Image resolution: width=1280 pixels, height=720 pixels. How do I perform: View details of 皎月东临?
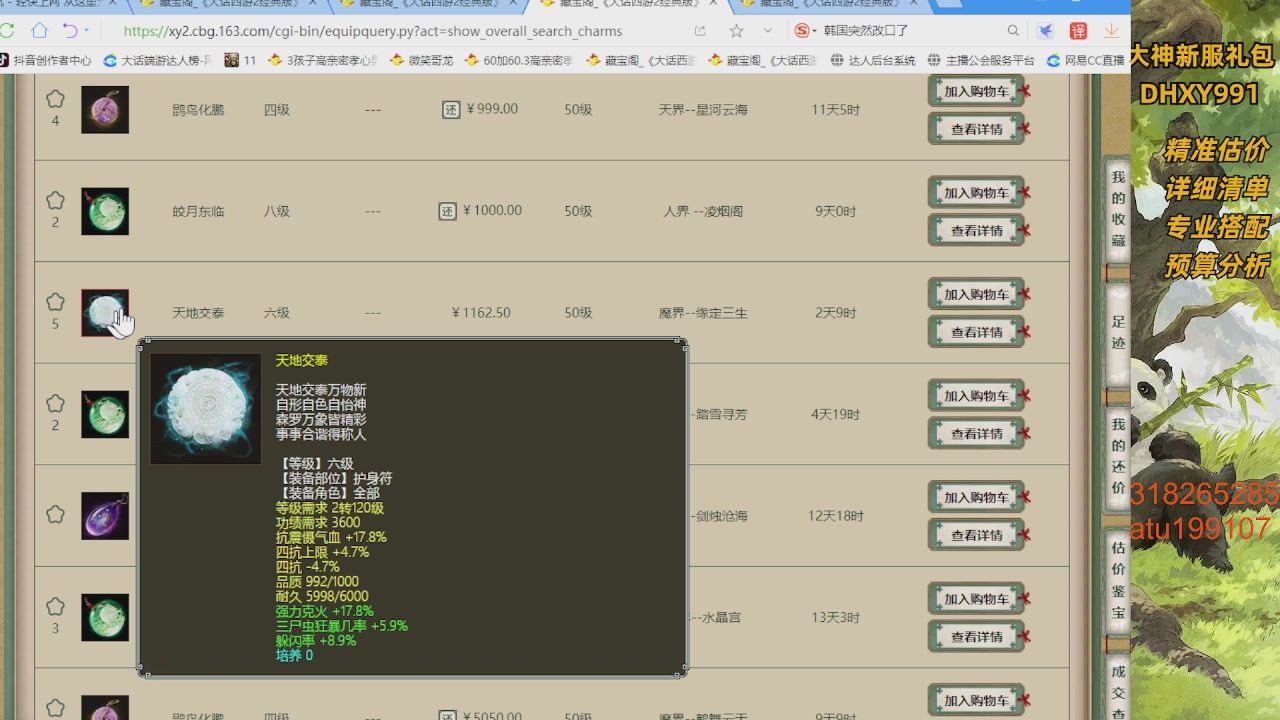977,231
